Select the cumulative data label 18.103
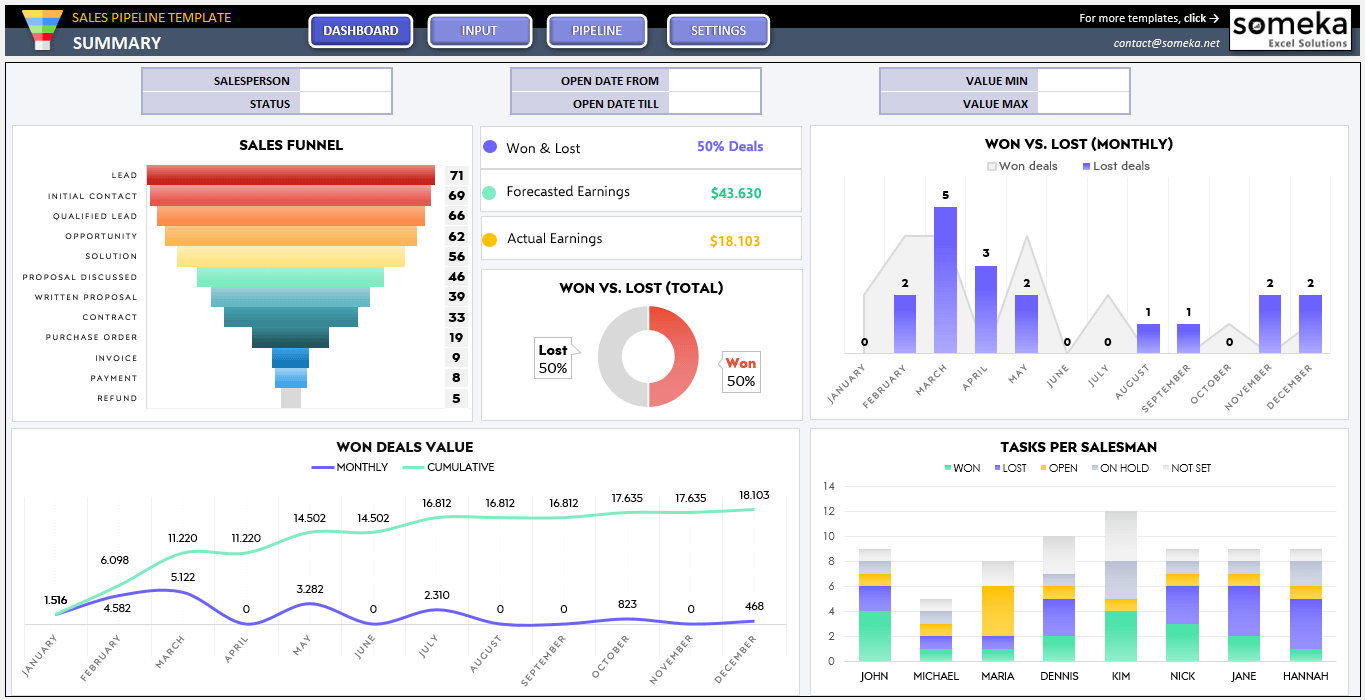1365x700 pixels. (753, 495)
